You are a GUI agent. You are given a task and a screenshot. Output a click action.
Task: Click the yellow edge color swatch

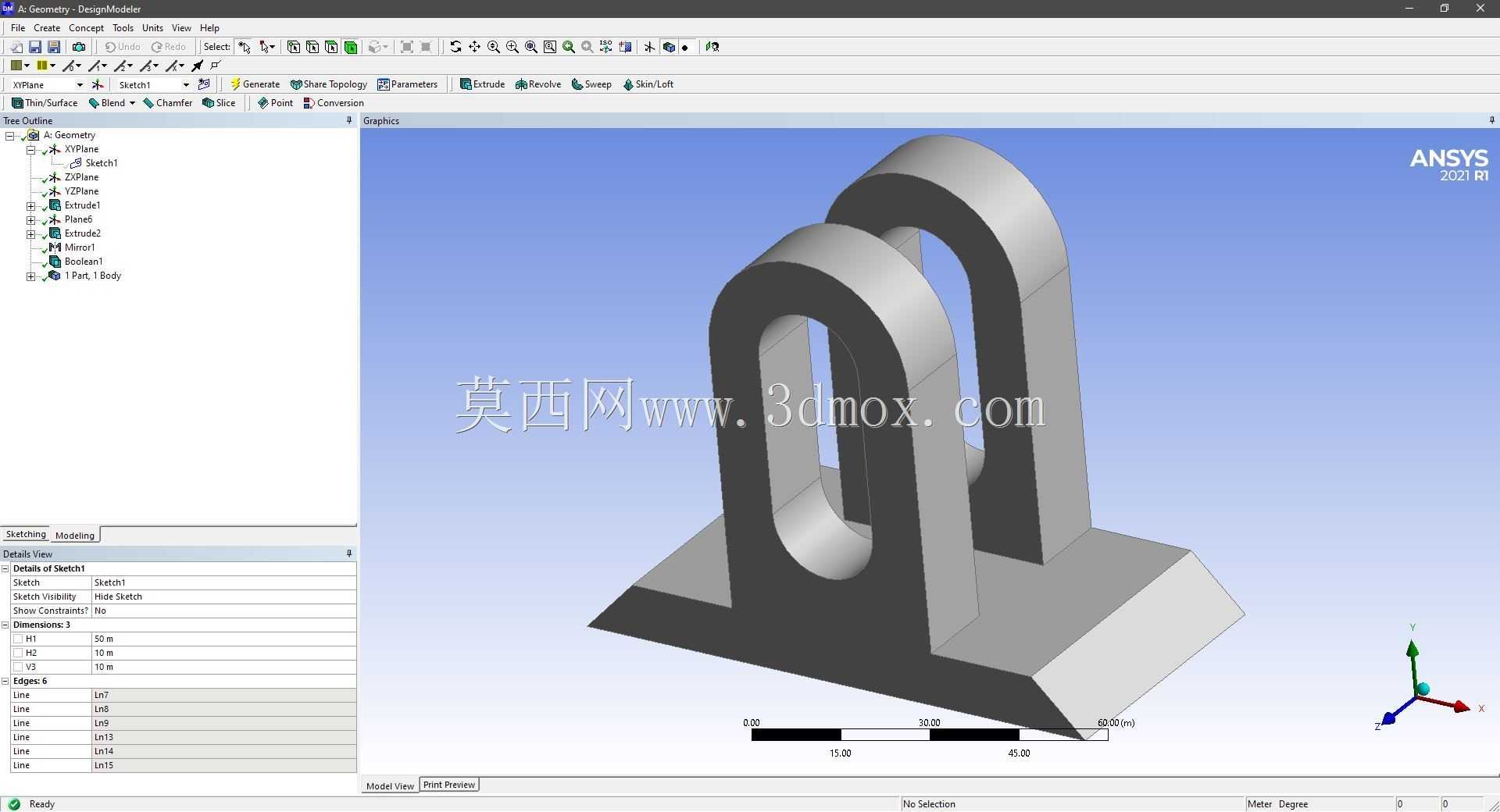42,66
